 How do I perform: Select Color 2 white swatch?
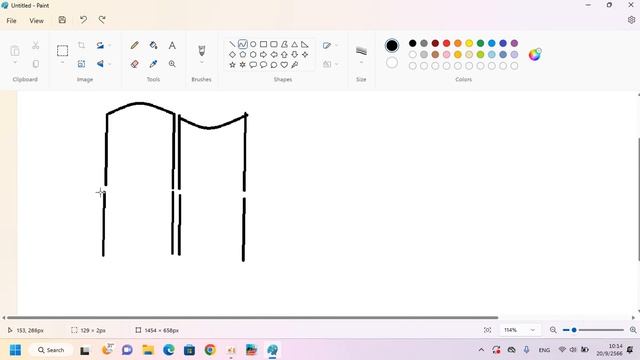pos(392,63)
